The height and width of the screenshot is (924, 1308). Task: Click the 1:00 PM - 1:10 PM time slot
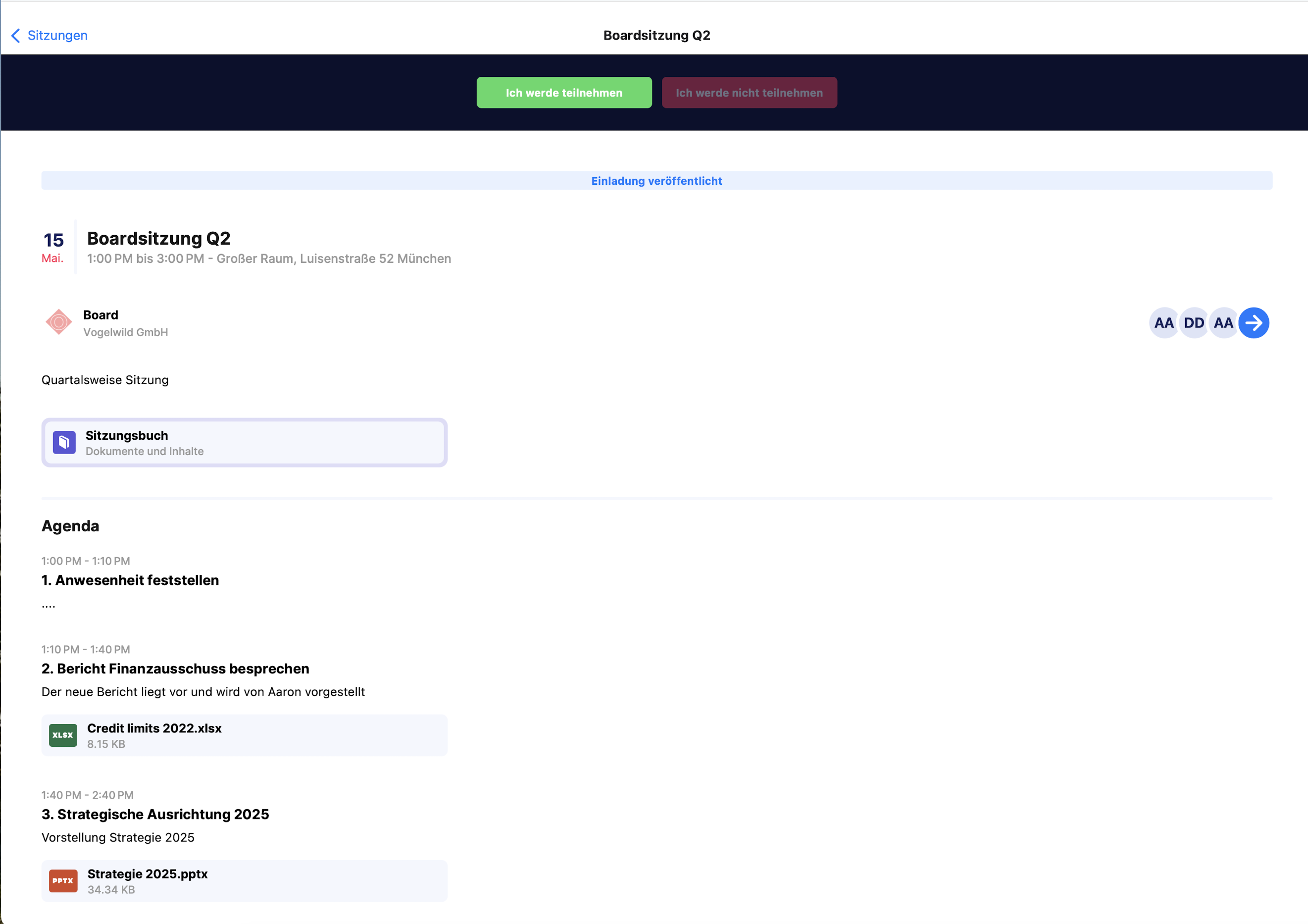coord(86,561)
